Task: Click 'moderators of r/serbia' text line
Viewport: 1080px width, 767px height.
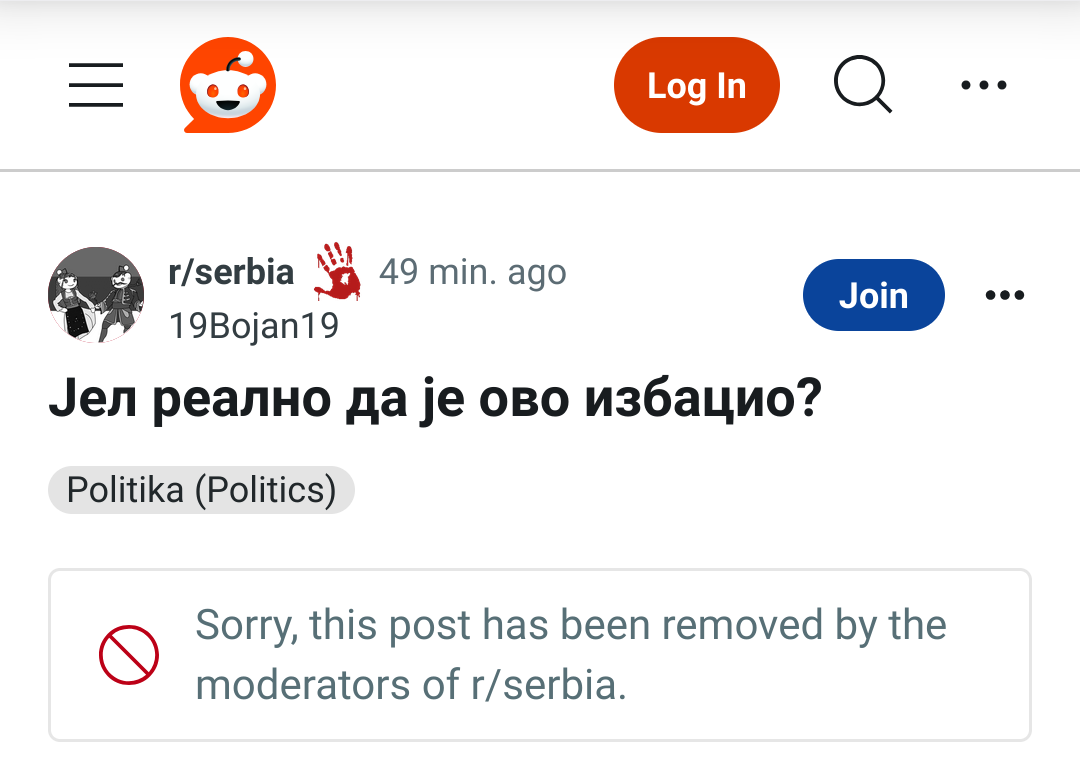Action: (410, 685)
